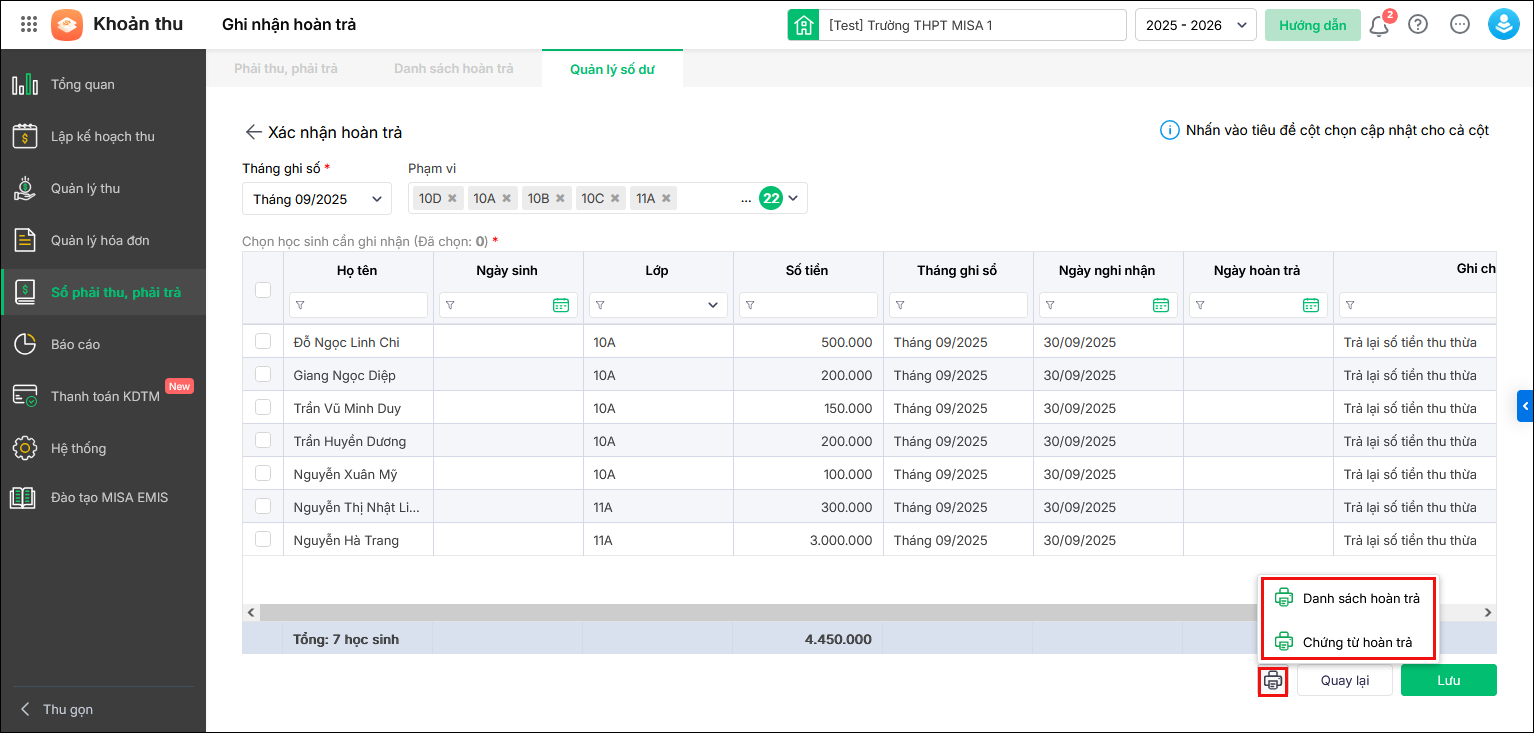The width and height of the screenshot is (1534, 733).
Task: Toggle the select-all header checkbox
Action: (263, 290)
